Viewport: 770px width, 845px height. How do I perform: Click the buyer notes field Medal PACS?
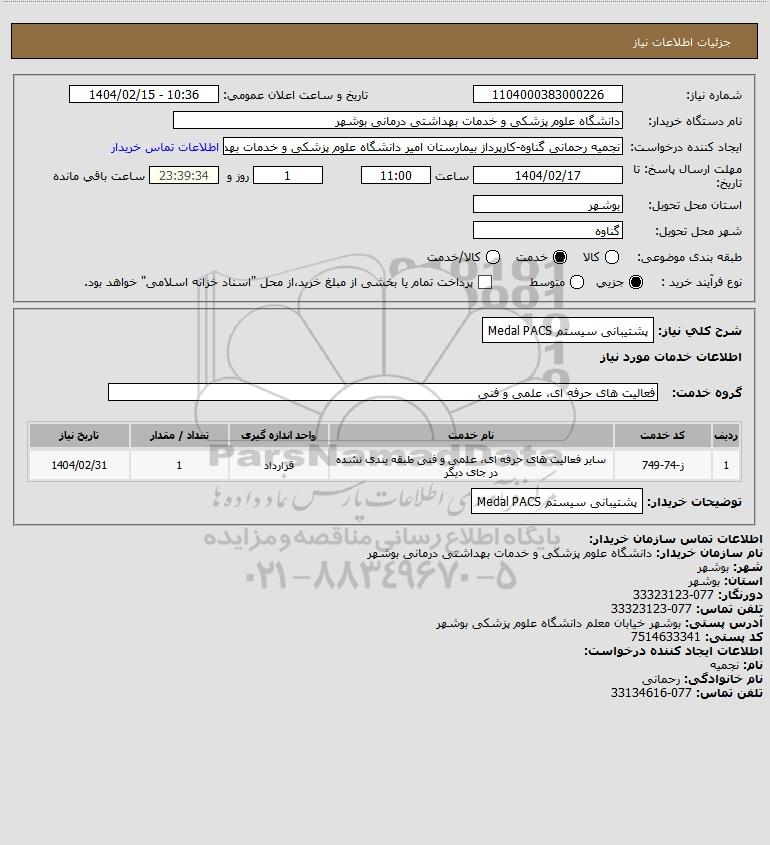click(557, 502)
